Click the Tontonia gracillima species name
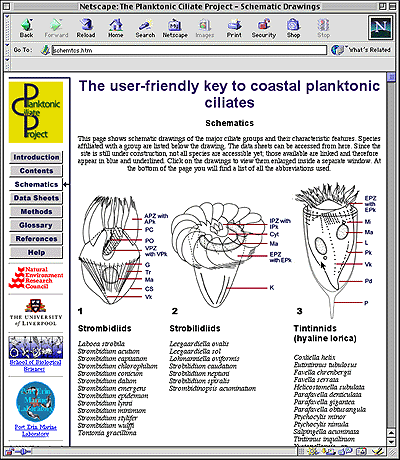This screenshot has height=460, width=400. pos(107,433)
